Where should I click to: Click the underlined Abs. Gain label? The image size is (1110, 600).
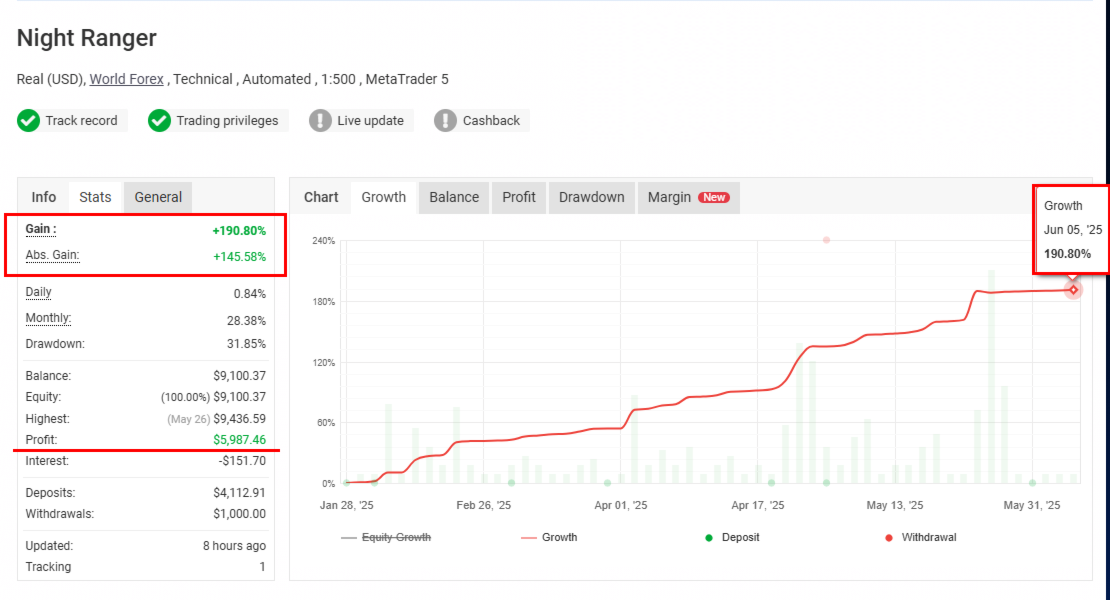coord(52,255)
